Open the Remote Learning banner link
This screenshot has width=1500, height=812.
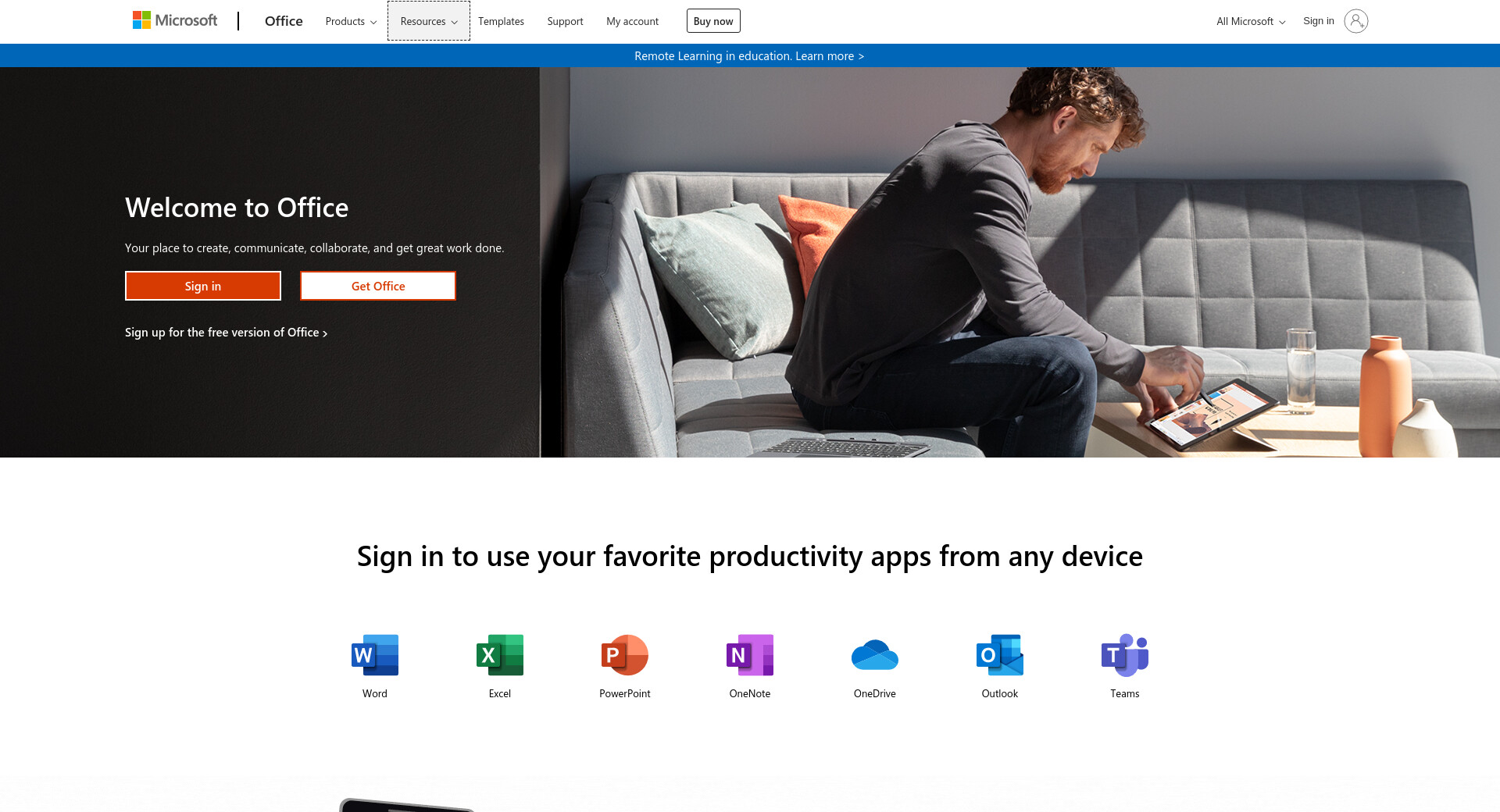coord(749,56)
